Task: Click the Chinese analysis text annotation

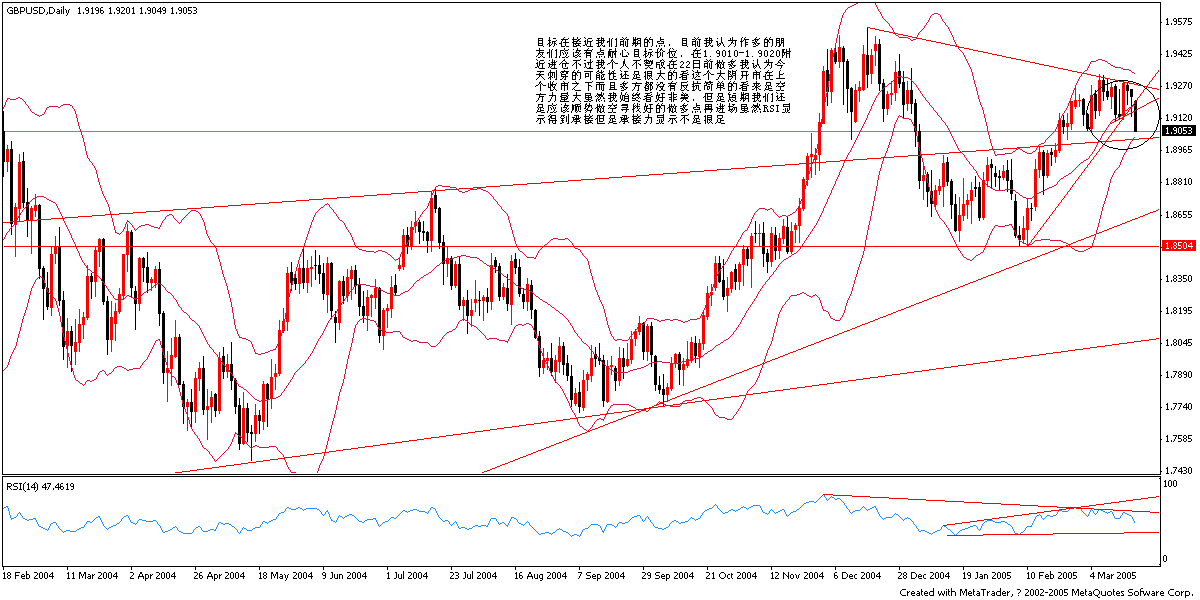Action: click(666, 81)
